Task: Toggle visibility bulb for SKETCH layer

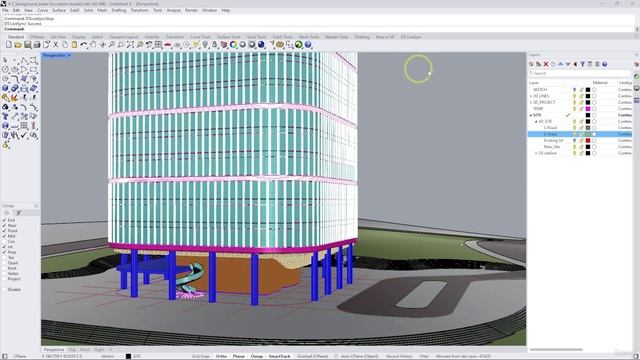Action: [574, 89]
